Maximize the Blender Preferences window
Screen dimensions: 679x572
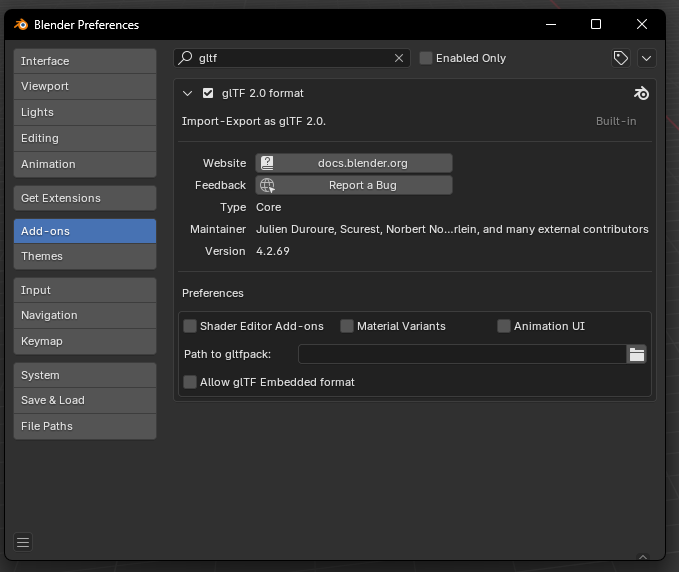point(596,24)
